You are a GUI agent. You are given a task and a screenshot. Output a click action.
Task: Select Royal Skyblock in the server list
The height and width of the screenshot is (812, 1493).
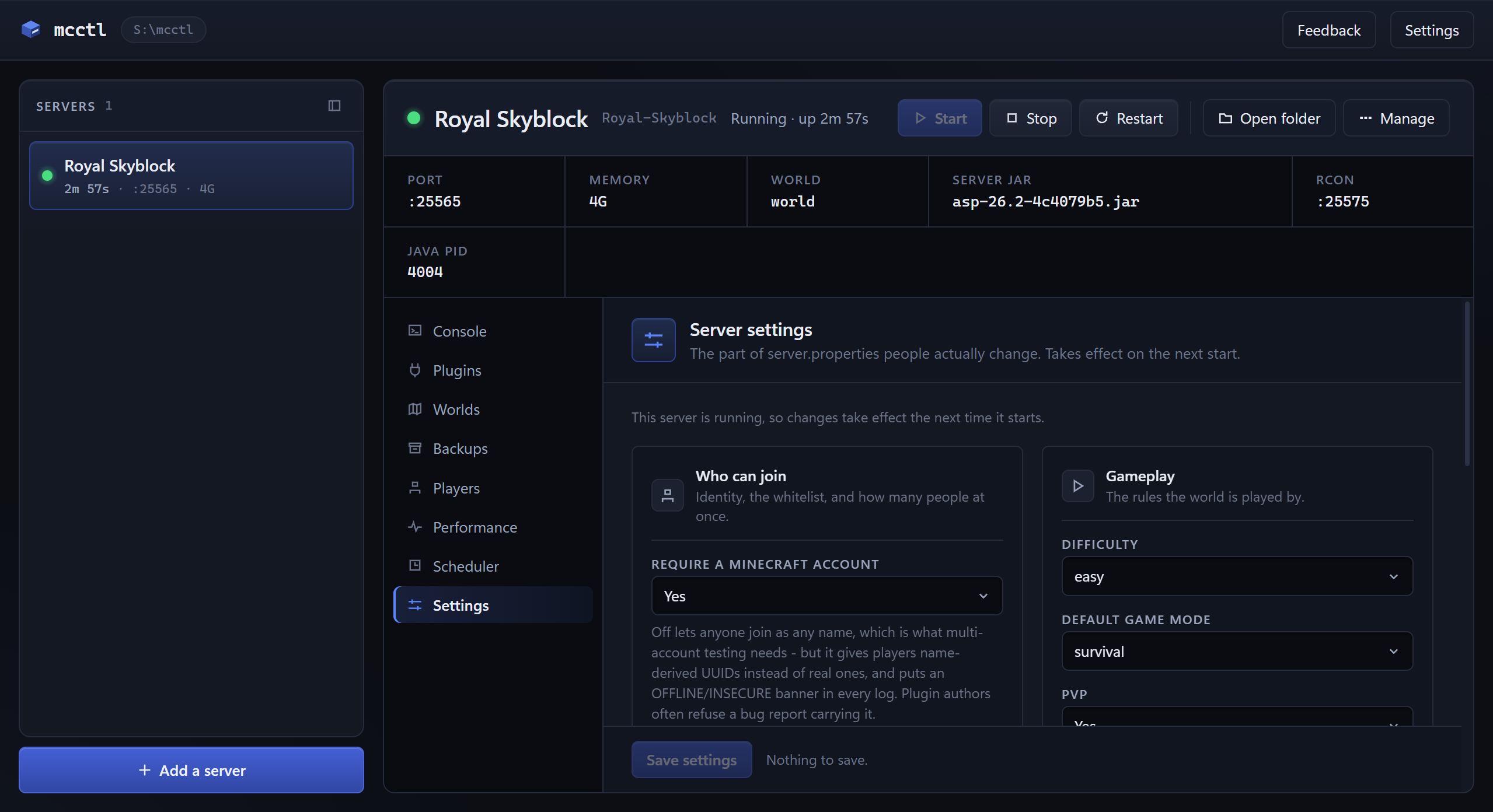[x=191, y=176]
